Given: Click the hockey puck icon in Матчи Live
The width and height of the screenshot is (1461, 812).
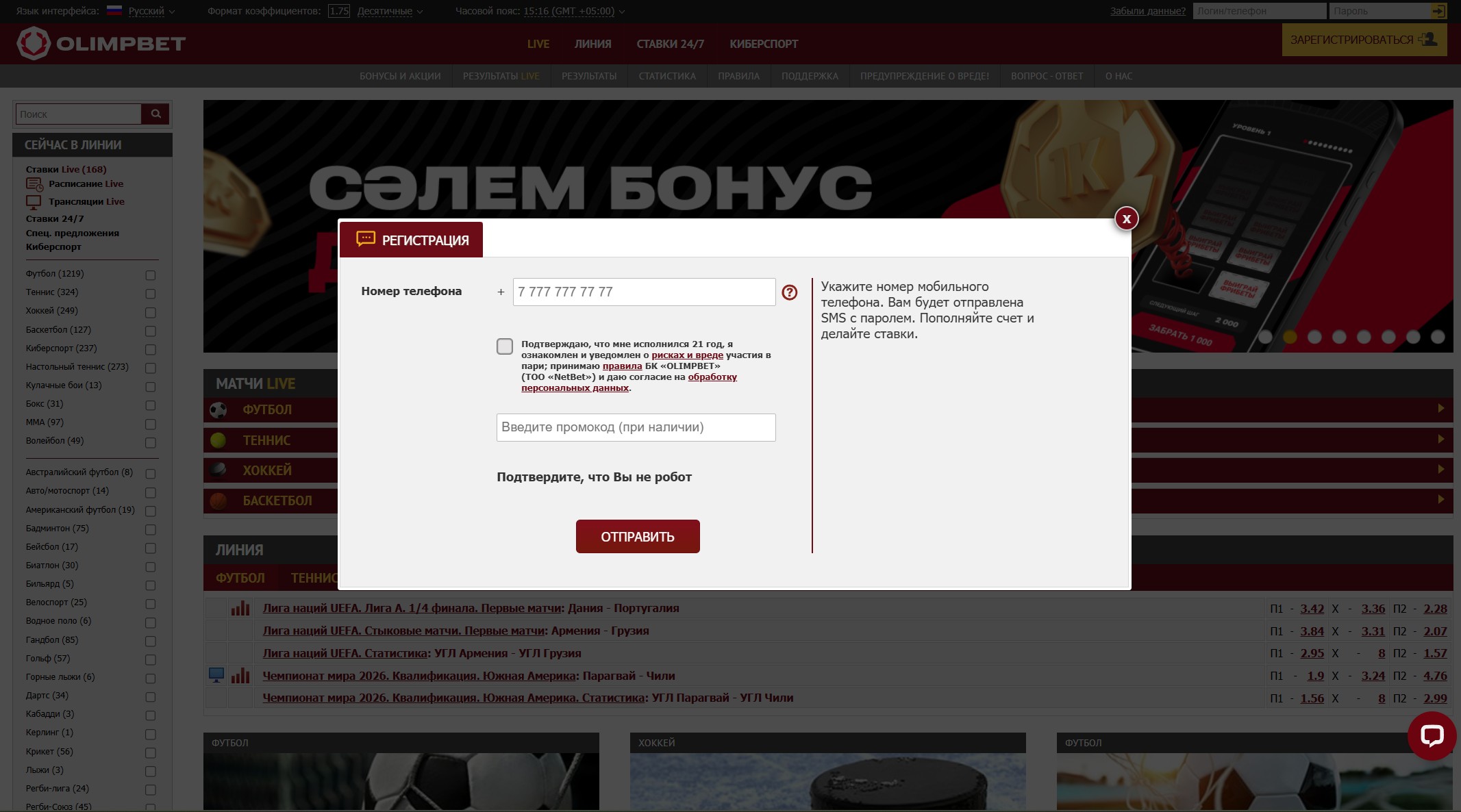Looking at the screenshot, I should [x=218, y=470].
